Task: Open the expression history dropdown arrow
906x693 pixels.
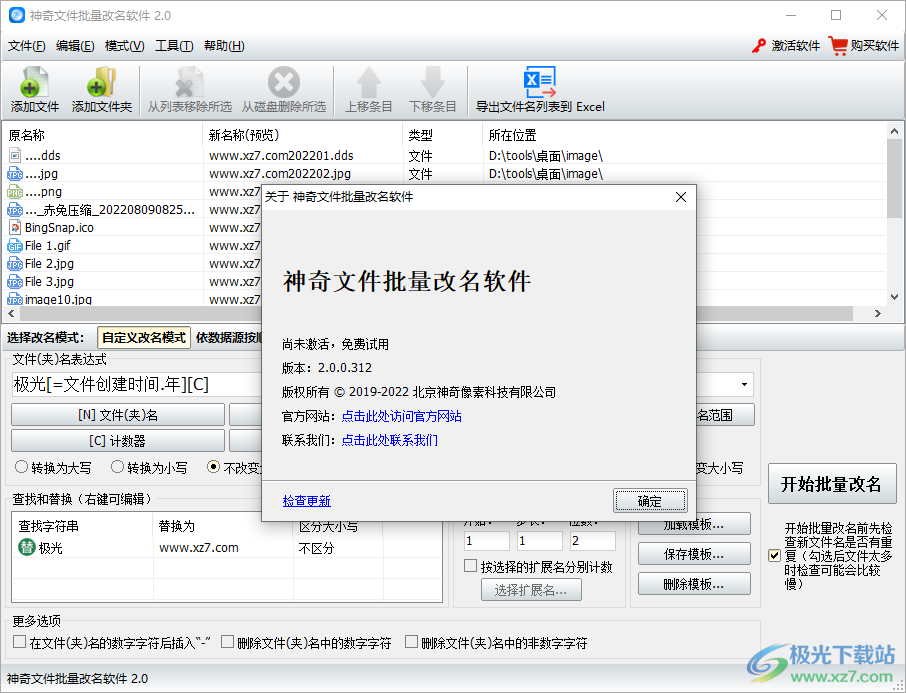Action: (744, 384)
